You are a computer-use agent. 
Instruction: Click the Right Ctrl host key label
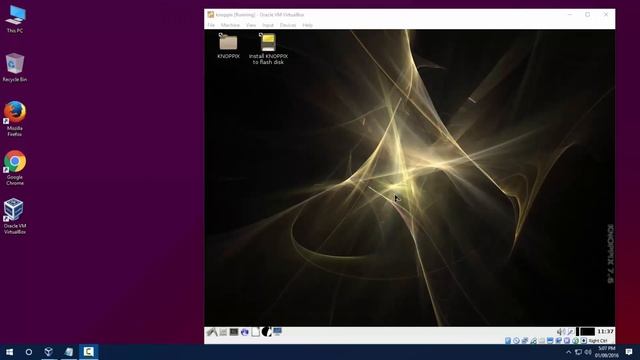click(598, 340)
